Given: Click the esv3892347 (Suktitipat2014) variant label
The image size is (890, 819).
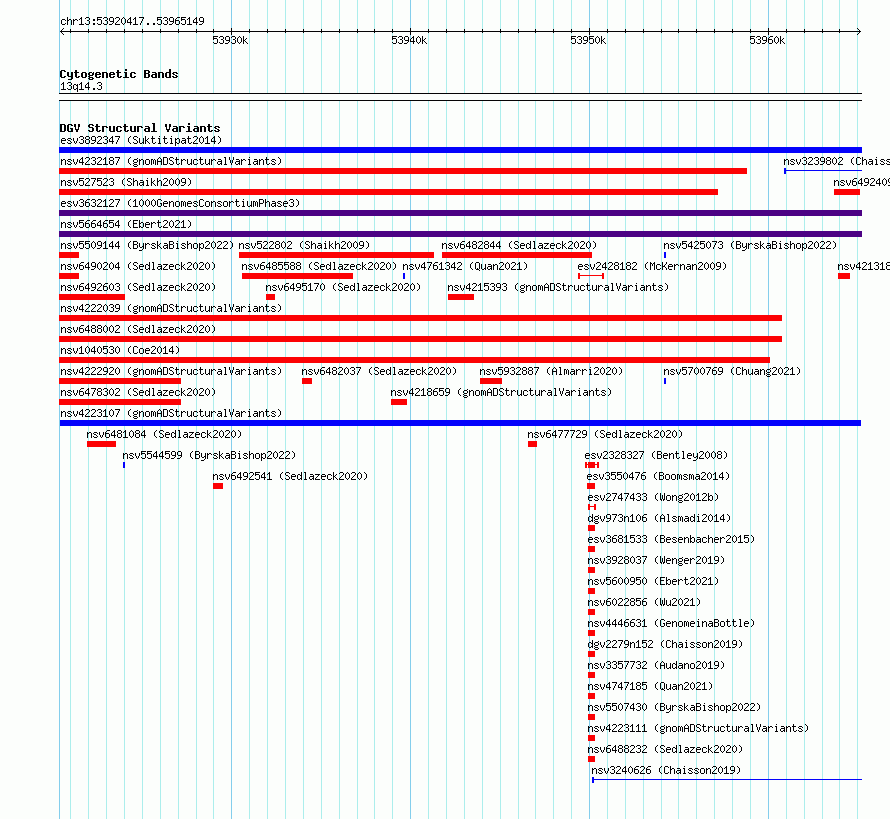Looking at the screenshot, I should tap(141, 140).
